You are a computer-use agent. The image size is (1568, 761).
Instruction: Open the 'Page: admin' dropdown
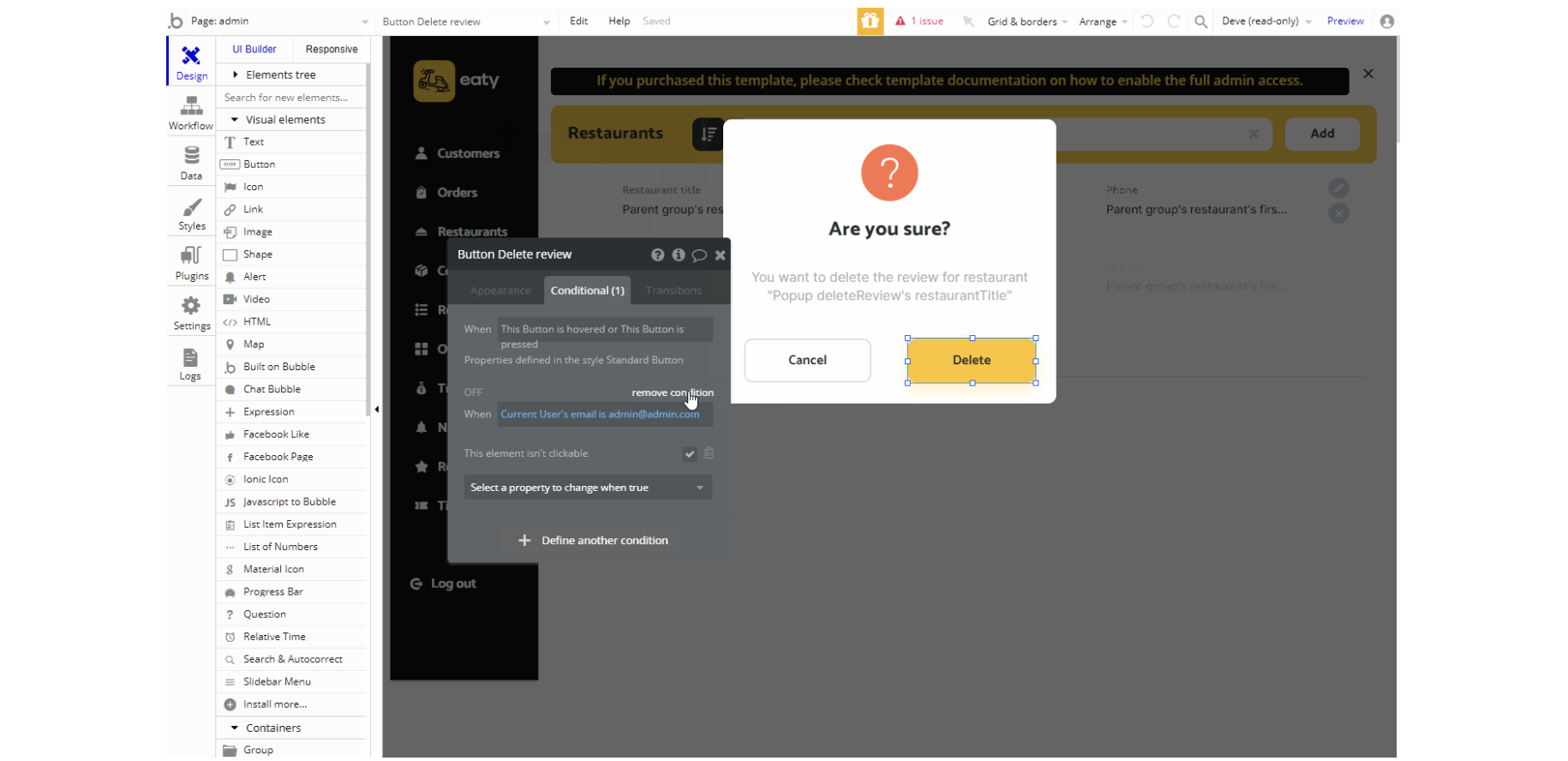279,21
